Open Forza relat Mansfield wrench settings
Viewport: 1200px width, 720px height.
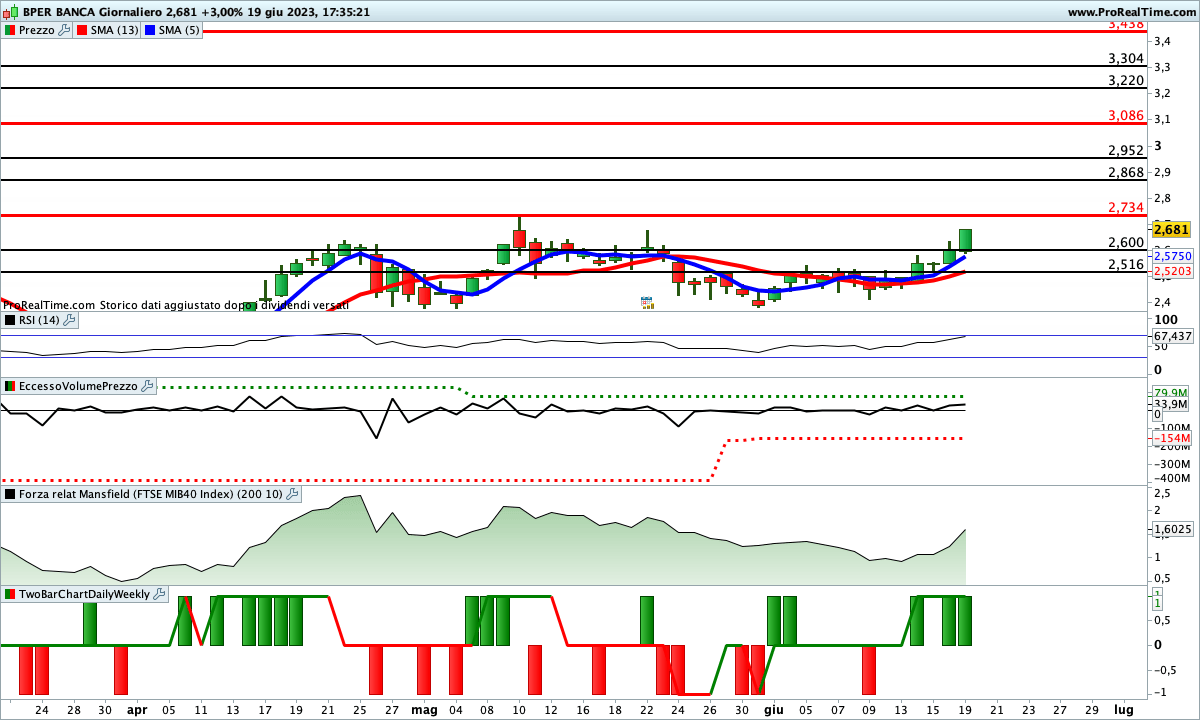point(292,494)
